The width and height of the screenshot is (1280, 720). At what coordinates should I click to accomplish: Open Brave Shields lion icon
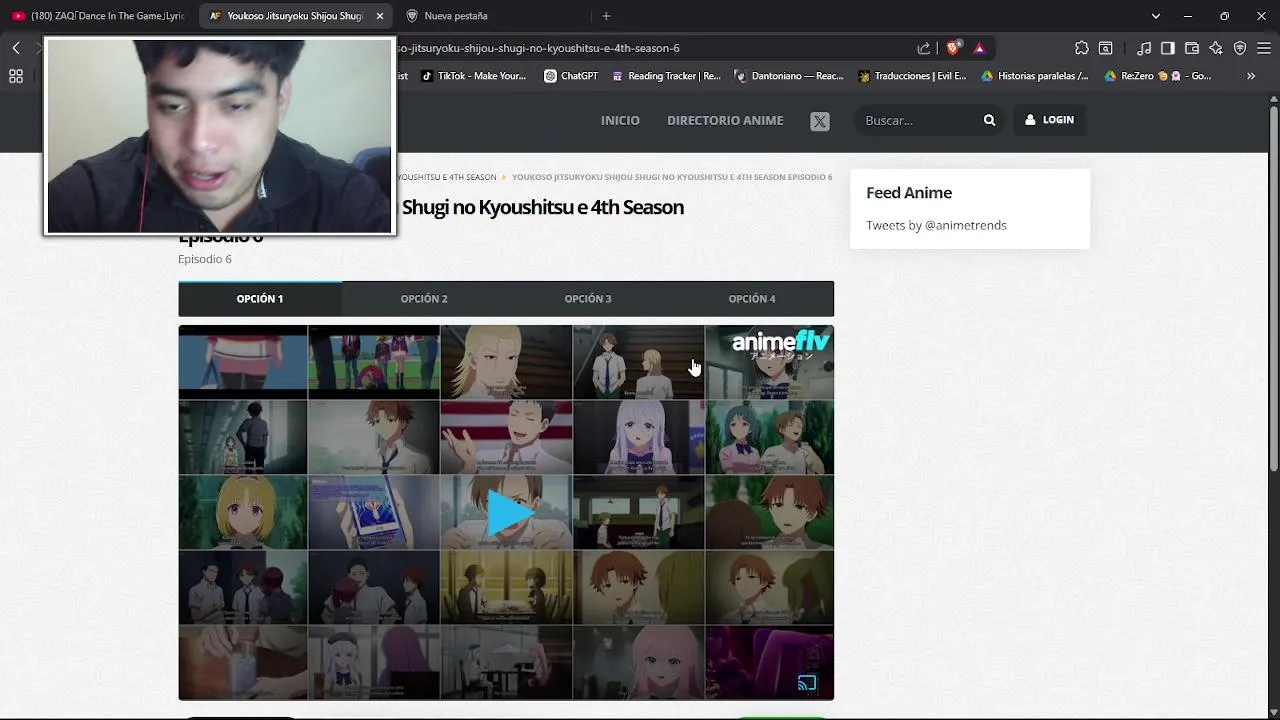coord(954,48)
